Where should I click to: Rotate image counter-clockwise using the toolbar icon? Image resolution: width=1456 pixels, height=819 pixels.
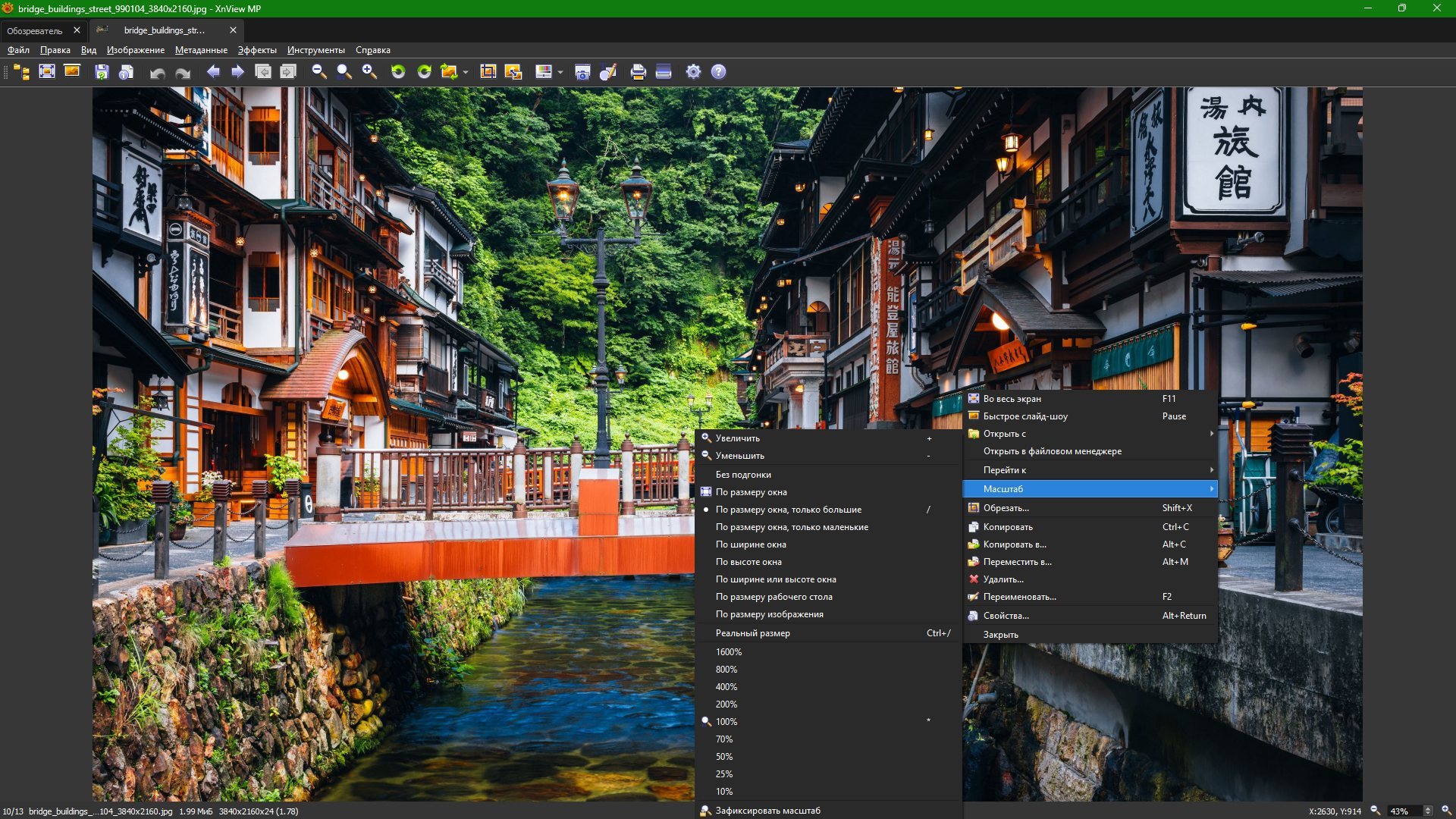point(398,71)
